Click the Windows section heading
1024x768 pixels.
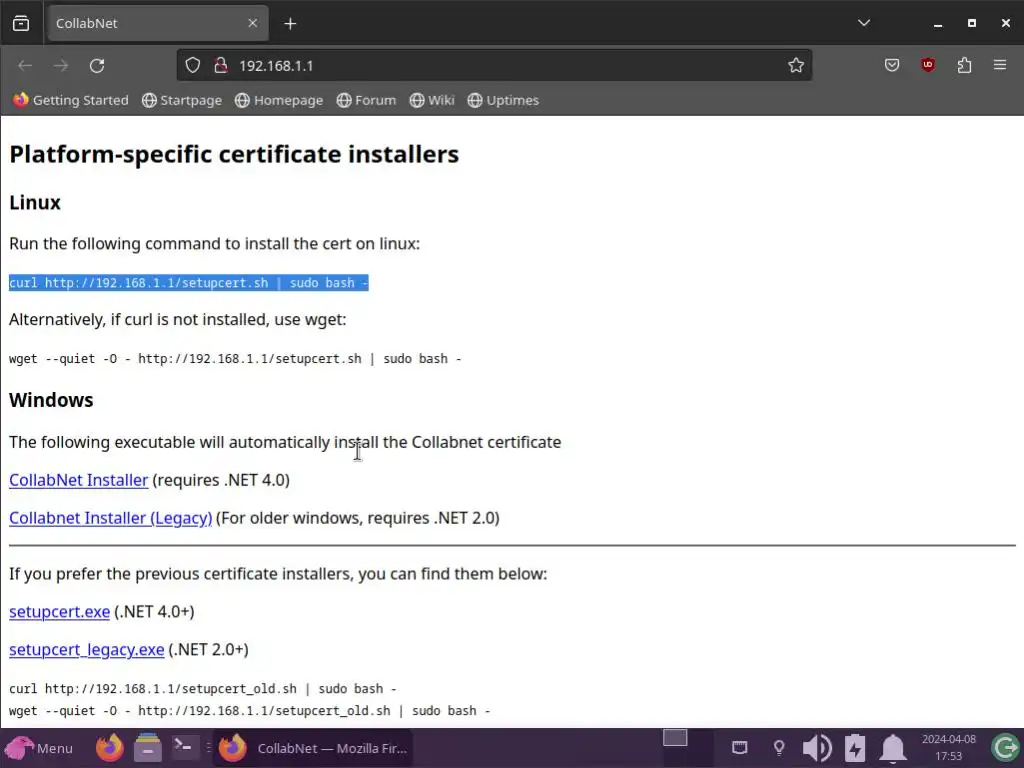click(51, 400)
